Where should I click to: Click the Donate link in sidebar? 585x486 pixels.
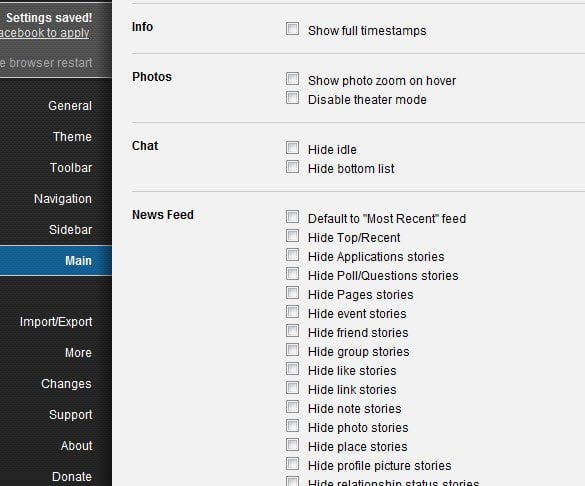coord(72,477)
